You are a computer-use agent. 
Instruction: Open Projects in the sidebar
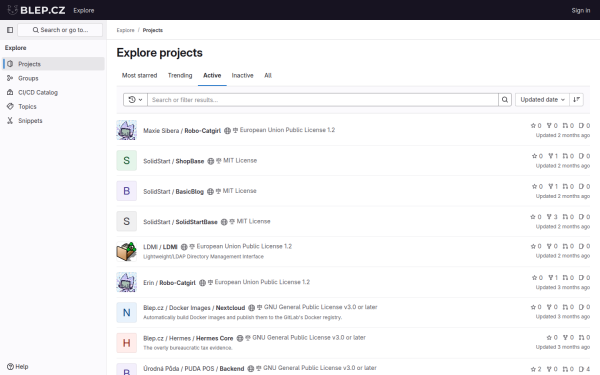point(54,64)
